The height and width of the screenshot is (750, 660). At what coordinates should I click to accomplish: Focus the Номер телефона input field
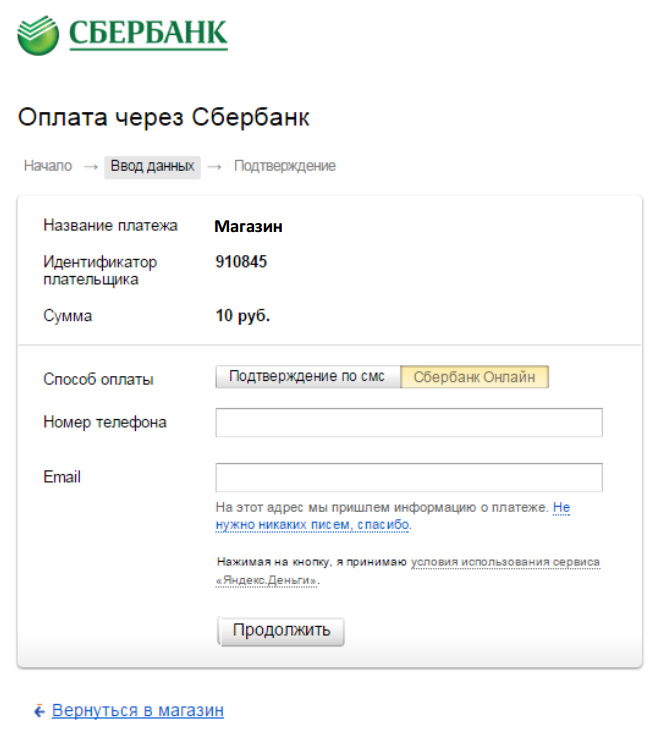click(409, 422)
